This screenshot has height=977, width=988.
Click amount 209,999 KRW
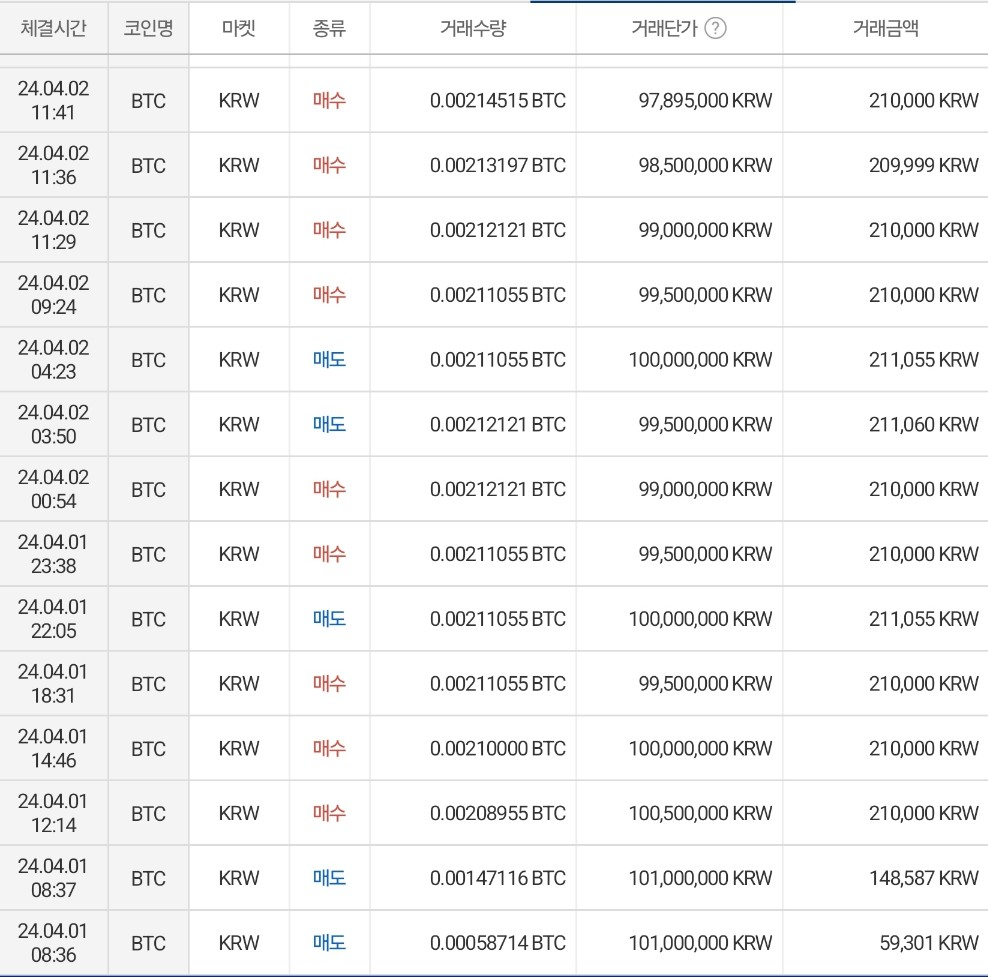point(924,166)
